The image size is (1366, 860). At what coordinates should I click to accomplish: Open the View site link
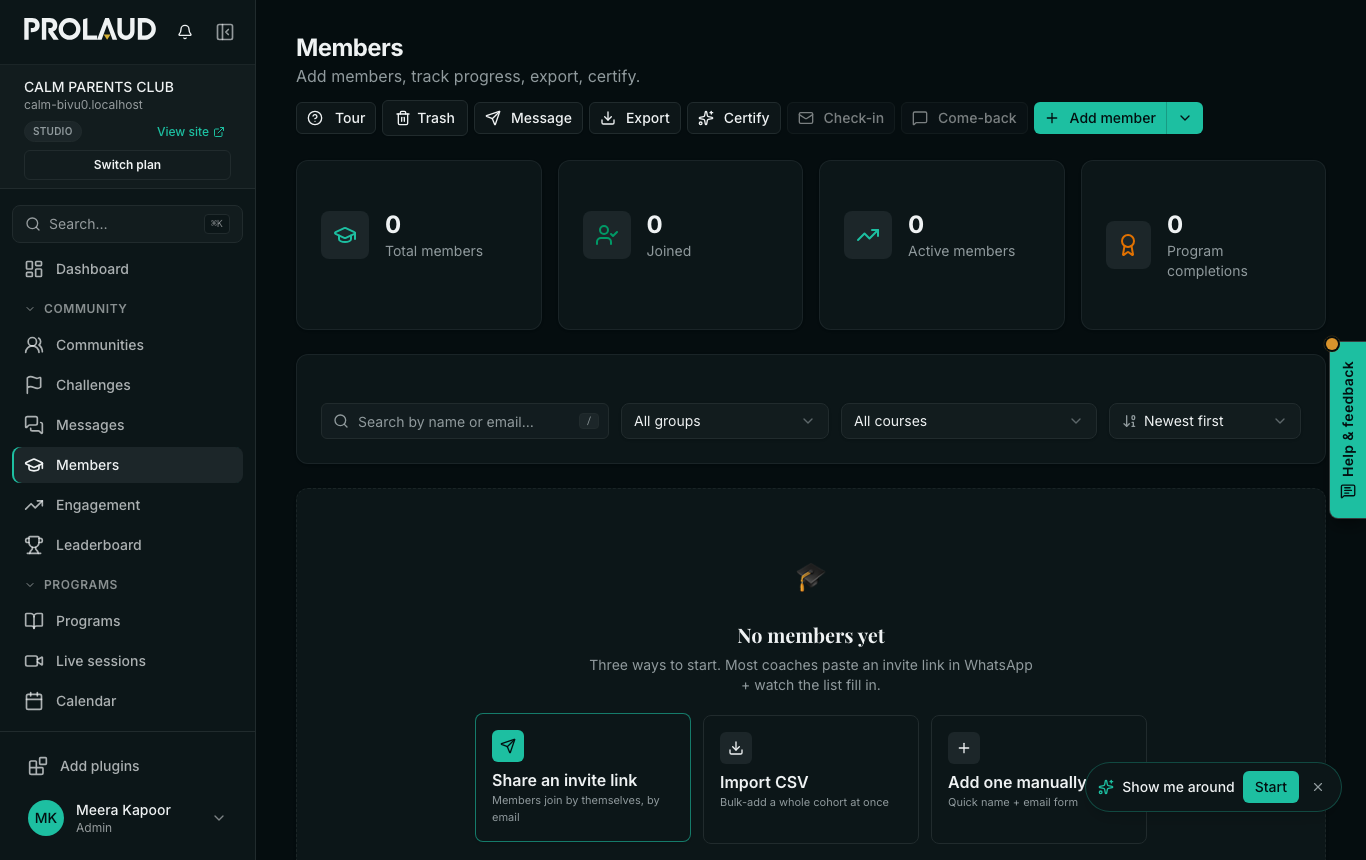191,132
